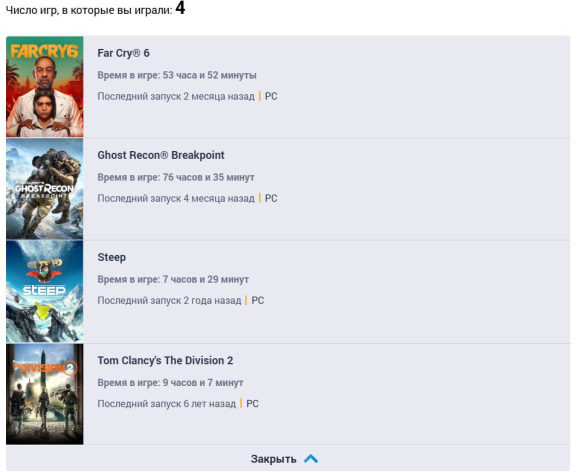Select the Steep game title

[112, 257]
